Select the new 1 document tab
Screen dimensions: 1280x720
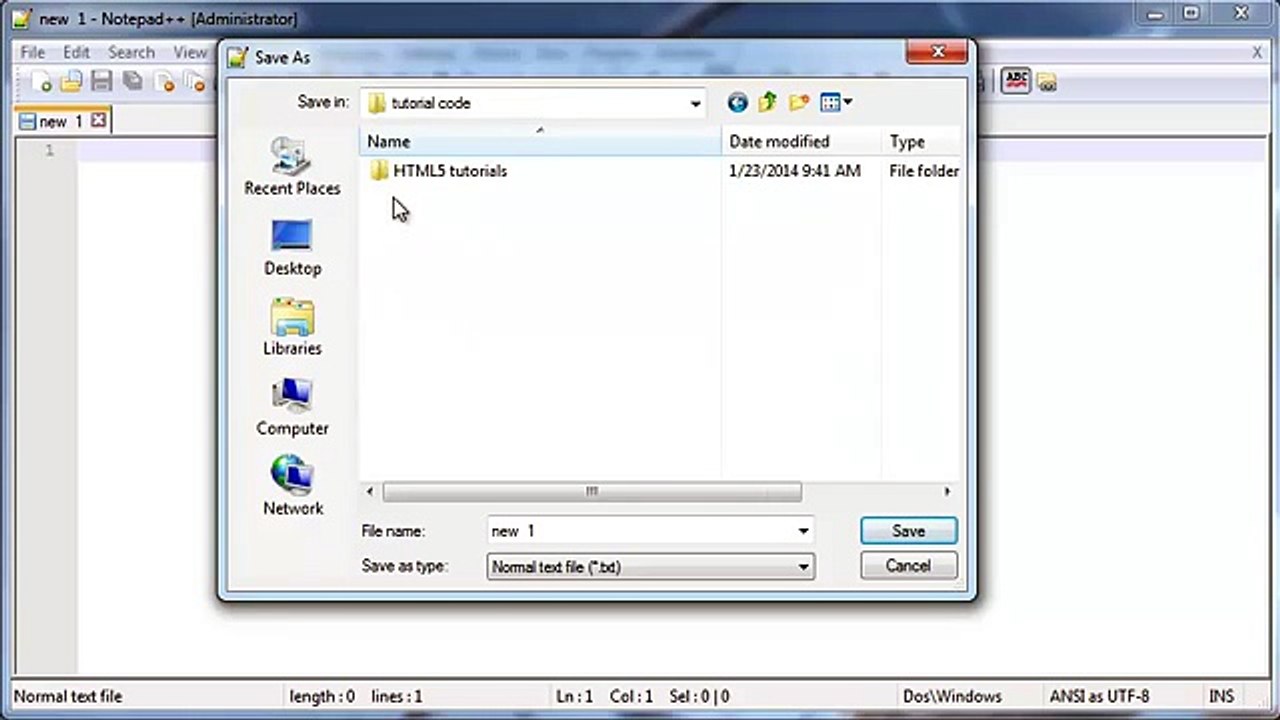coord(60,121)
